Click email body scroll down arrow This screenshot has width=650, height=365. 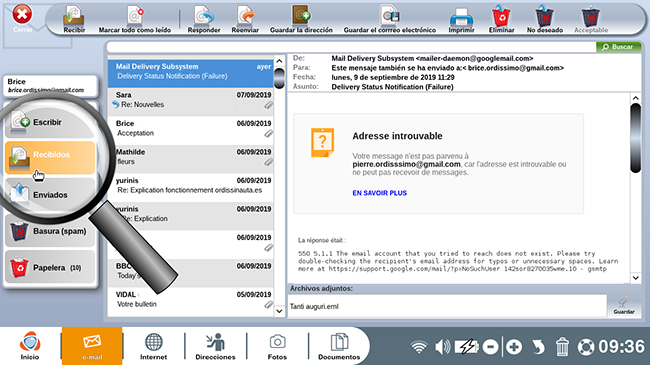(x=635, y=278)
